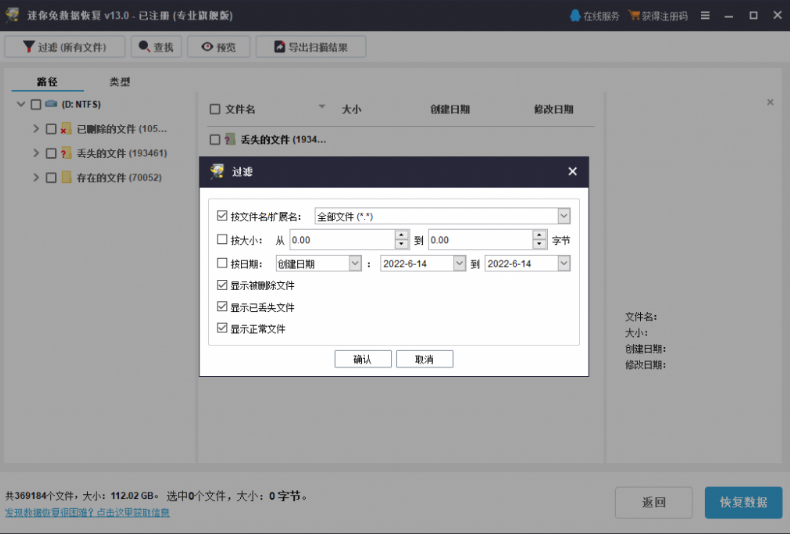
Task: Collapse the D: NTFS tree node
Action: point(21,104)
